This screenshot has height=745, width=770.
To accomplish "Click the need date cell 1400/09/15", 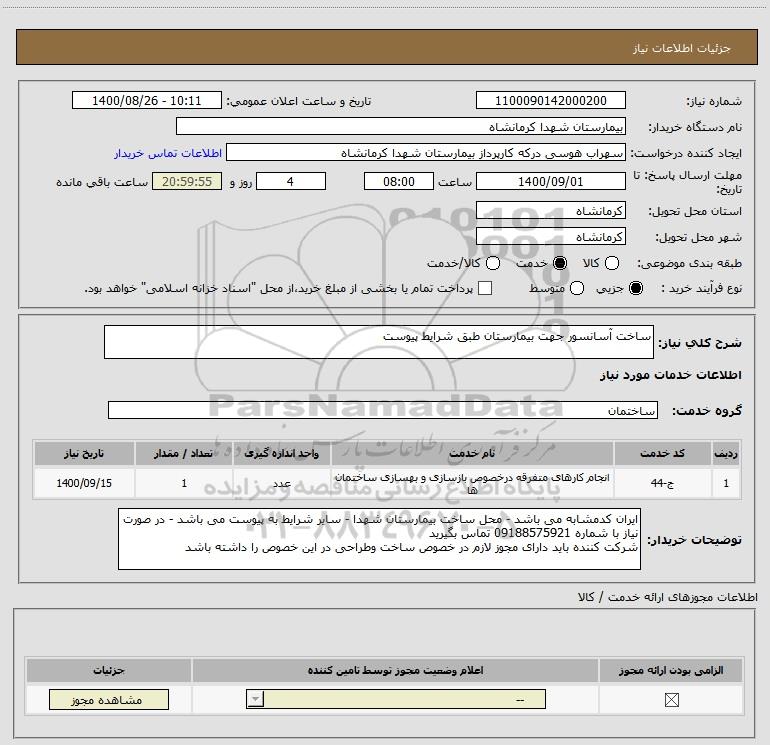I will (x=84, y=483).
